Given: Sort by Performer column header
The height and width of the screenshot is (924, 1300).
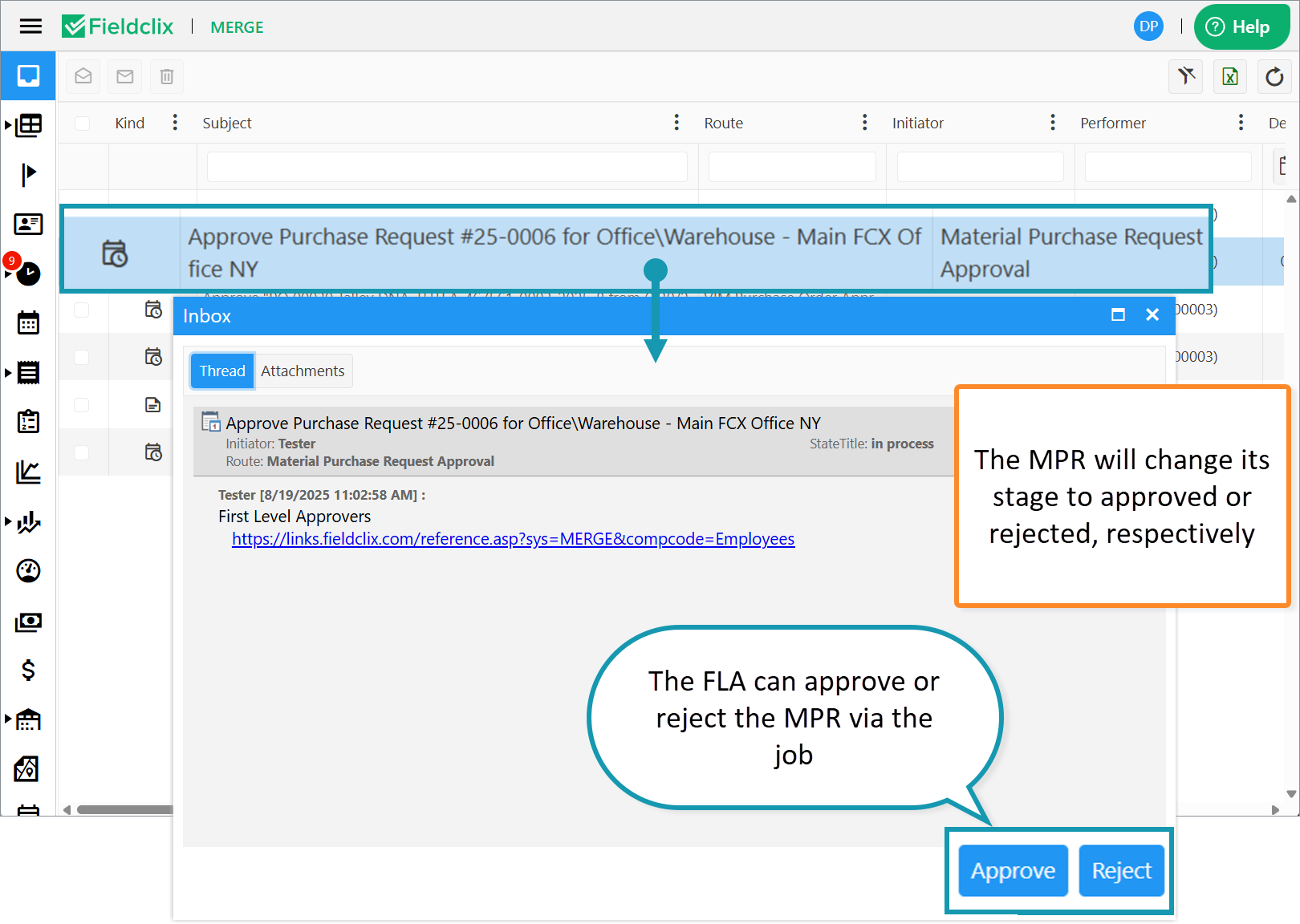Looking at the screenshot, I should coord(1113,123).
